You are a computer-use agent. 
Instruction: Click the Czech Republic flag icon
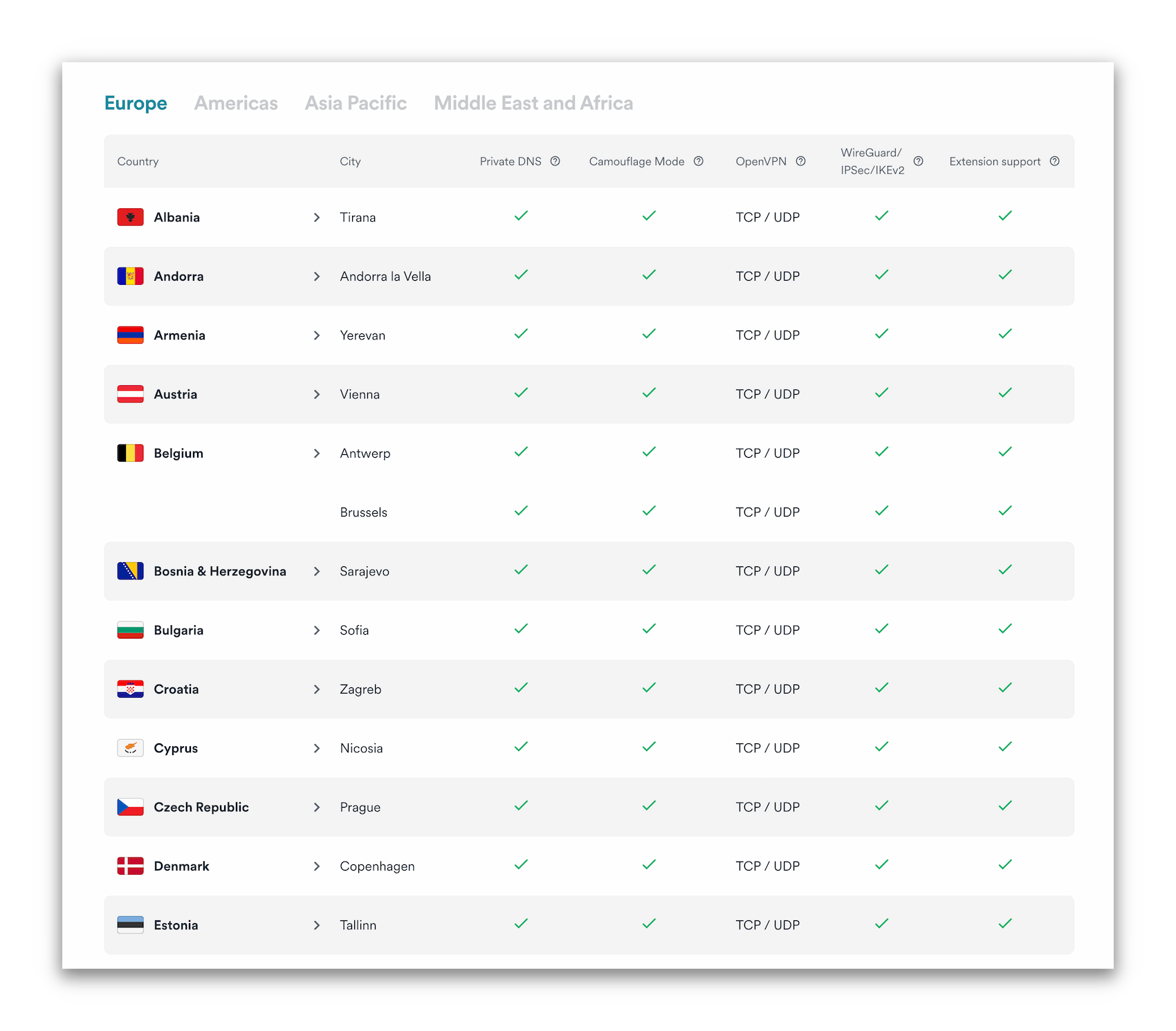click(130, 807)
